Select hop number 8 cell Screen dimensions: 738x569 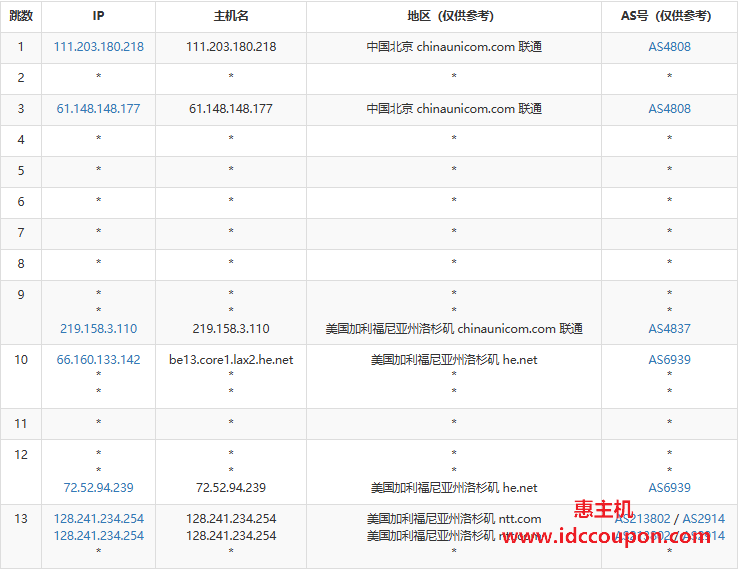click(21, 264)
